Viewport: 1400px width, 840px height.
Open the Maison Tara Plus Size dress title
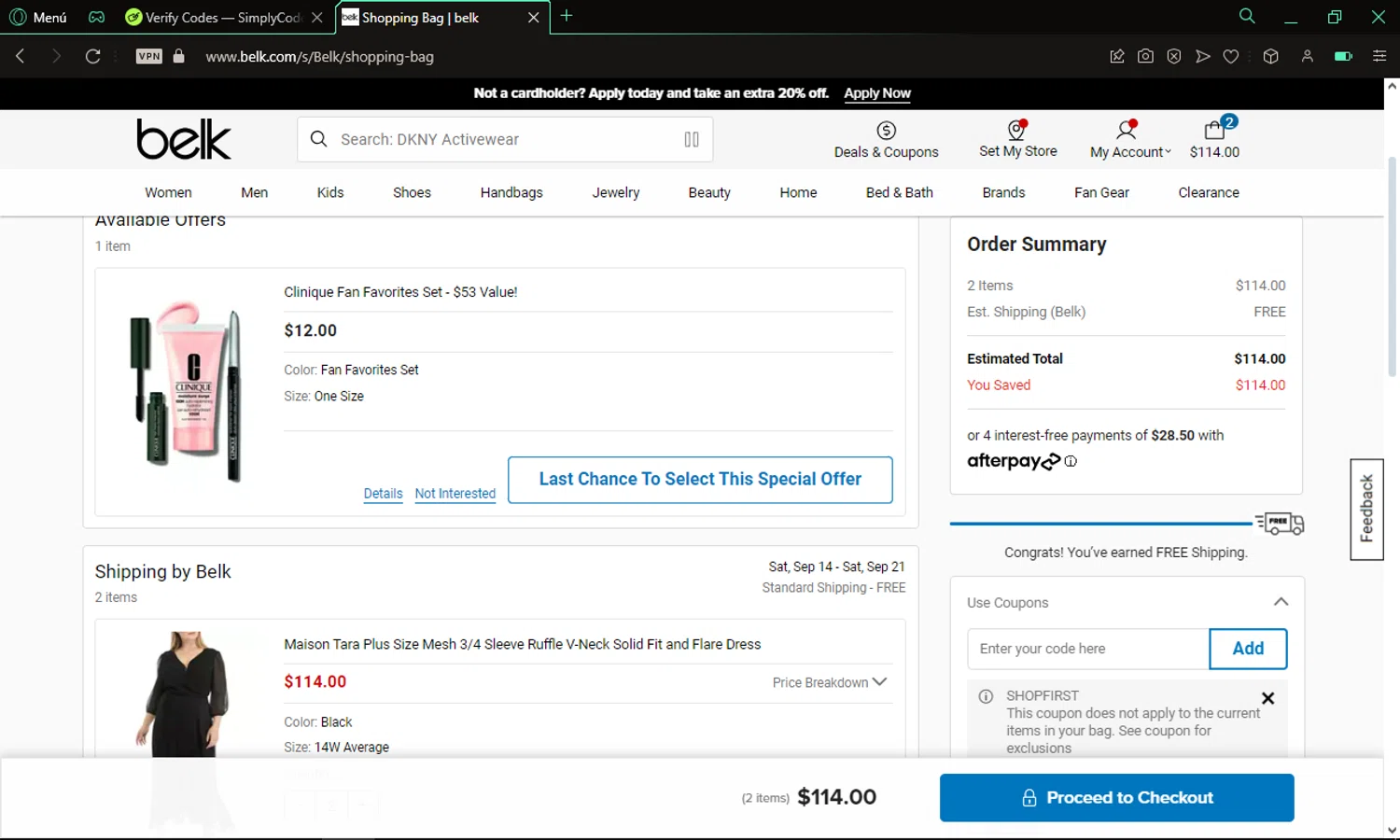click(522, 644)
